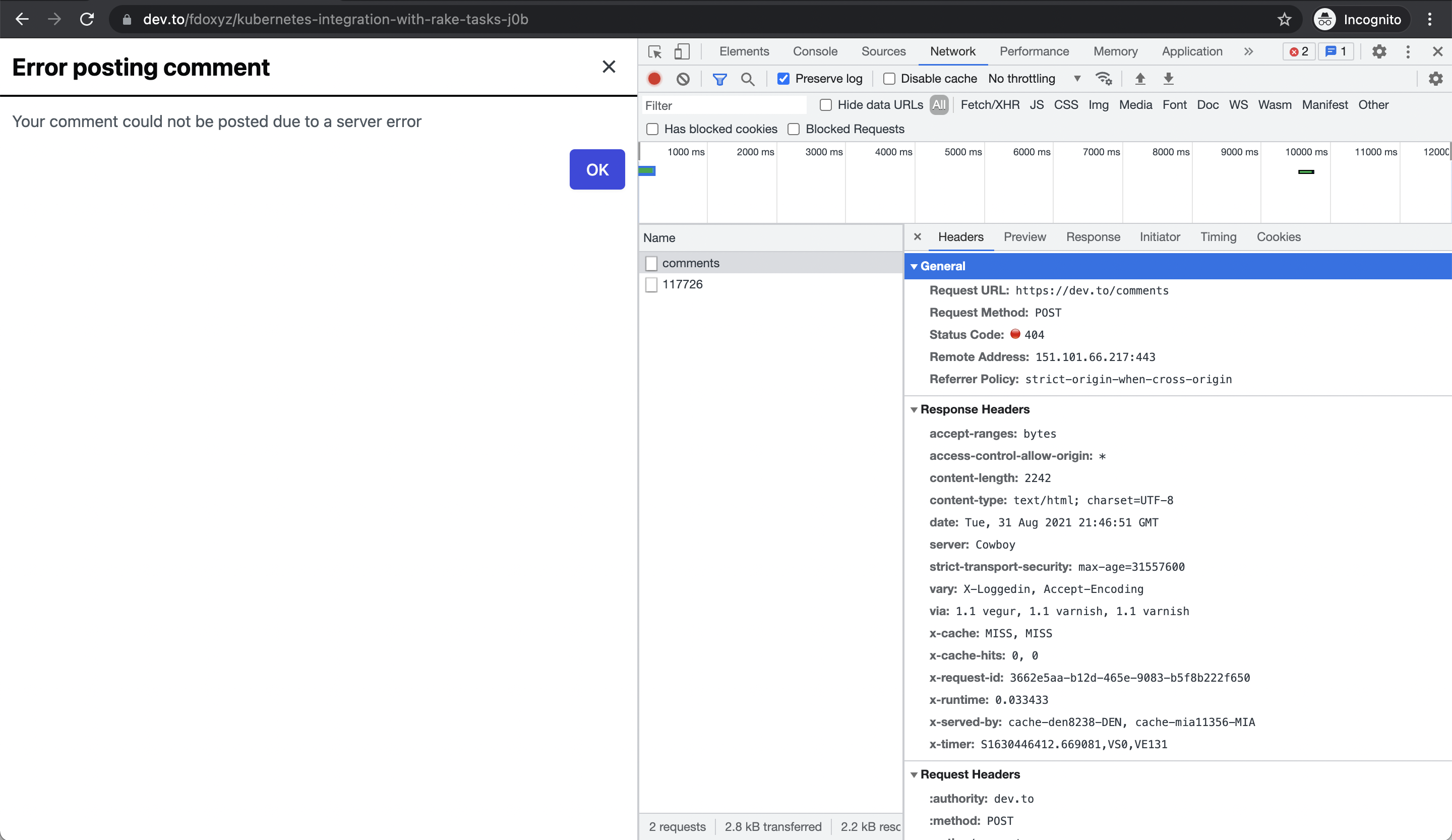The image size is (1452, 840).
Task: Open the Preview tab for the request
Action: (x=1024, y=237)
